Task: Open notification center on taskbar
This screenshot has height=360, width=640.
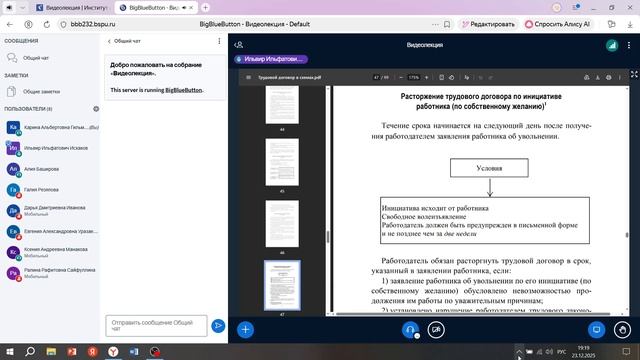Action: [626, 351]
